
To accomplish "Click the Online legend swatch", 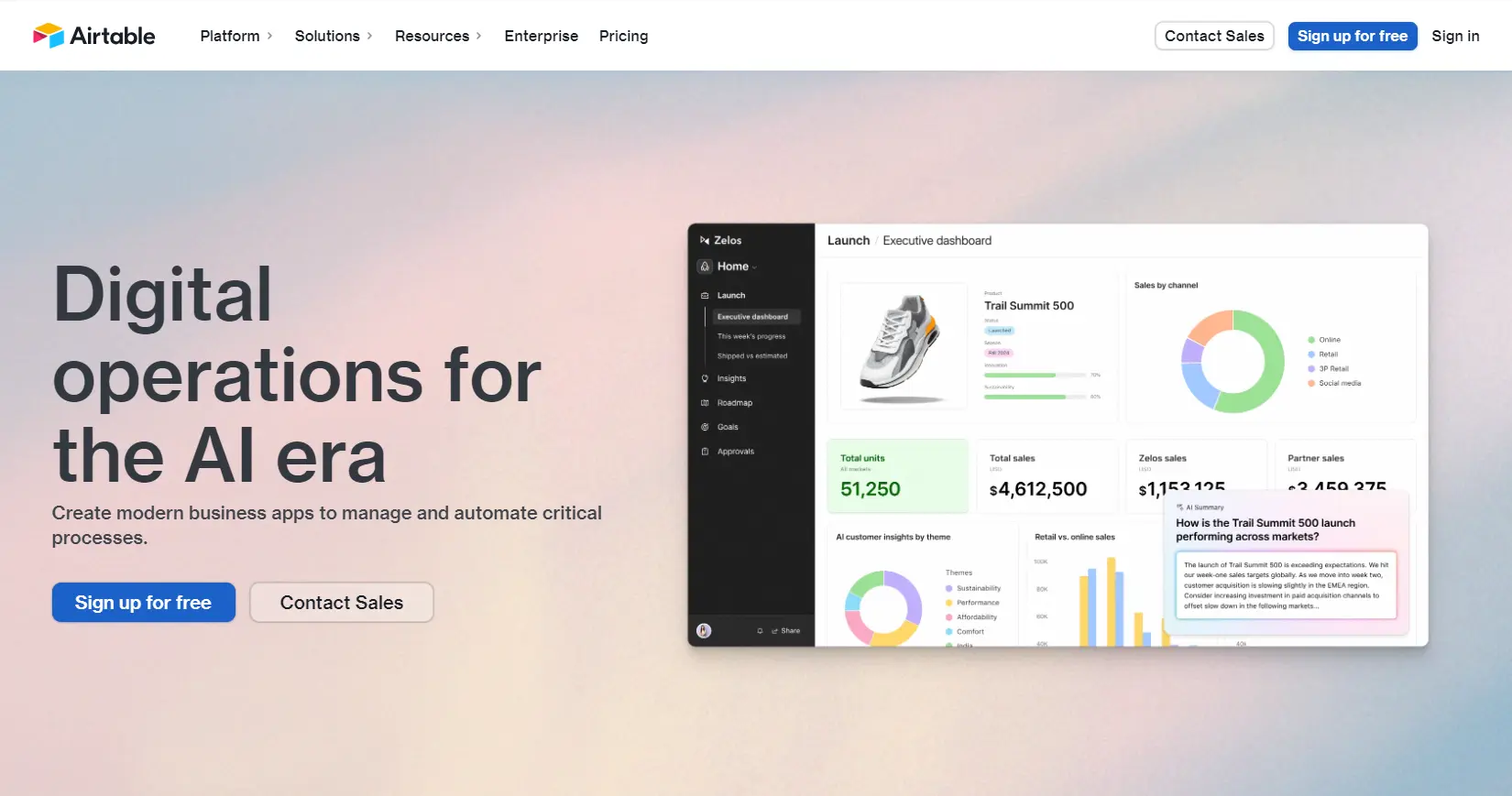I will 1311,340.
